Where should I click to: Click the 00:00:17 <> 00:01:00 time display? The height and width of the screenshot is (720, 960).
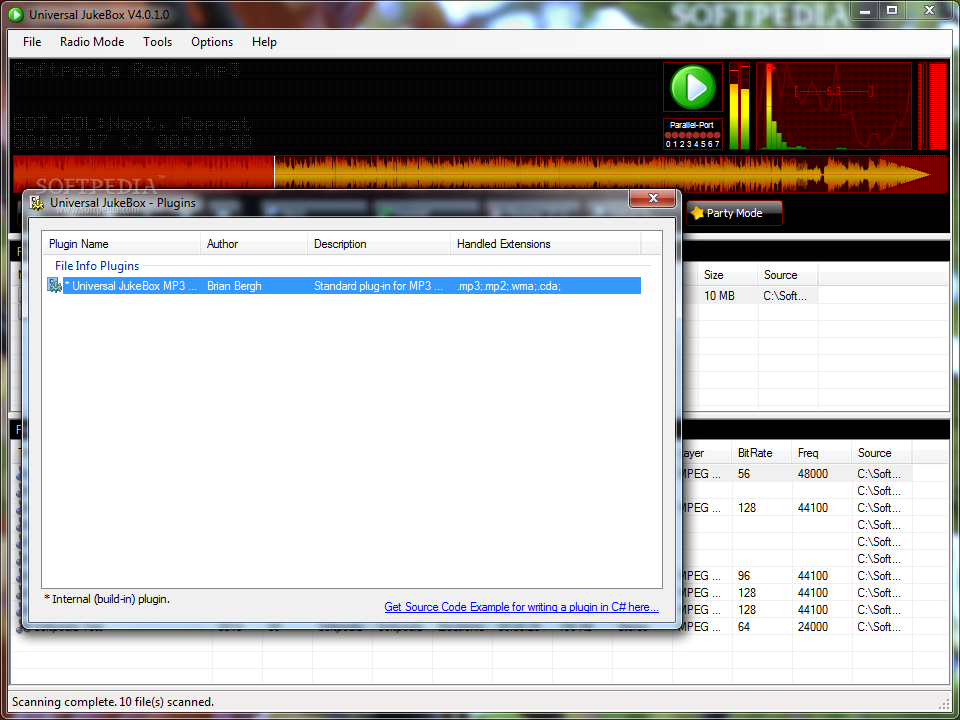(133, 142)
